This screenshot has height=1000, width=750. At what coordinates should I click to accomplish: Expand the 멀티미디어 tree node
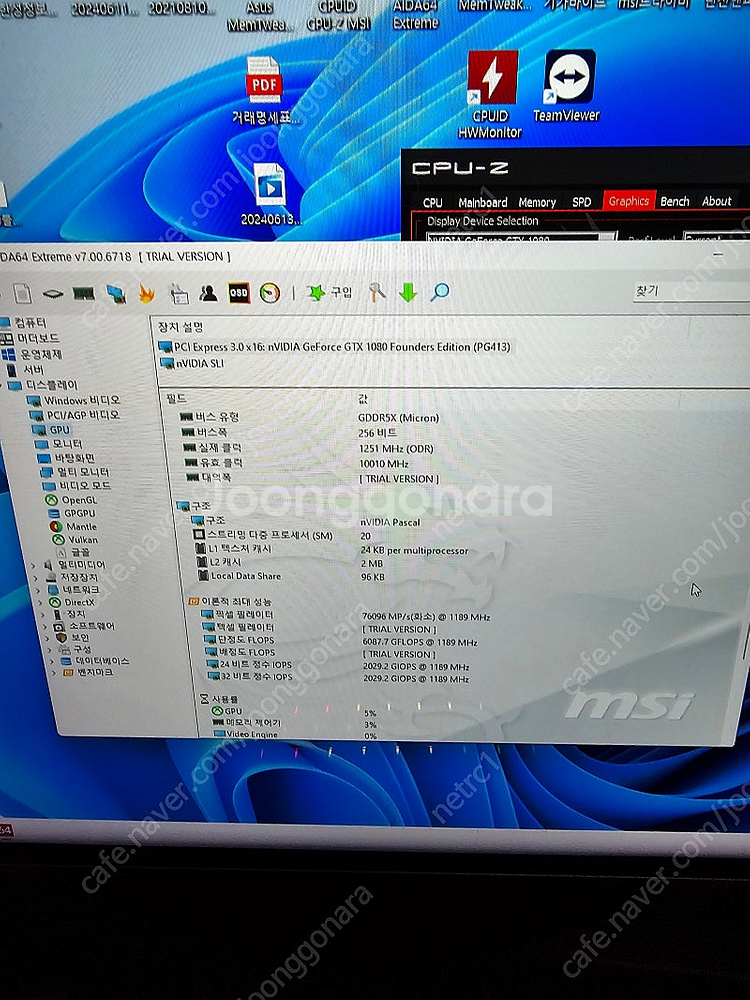[x=34, y=565]
